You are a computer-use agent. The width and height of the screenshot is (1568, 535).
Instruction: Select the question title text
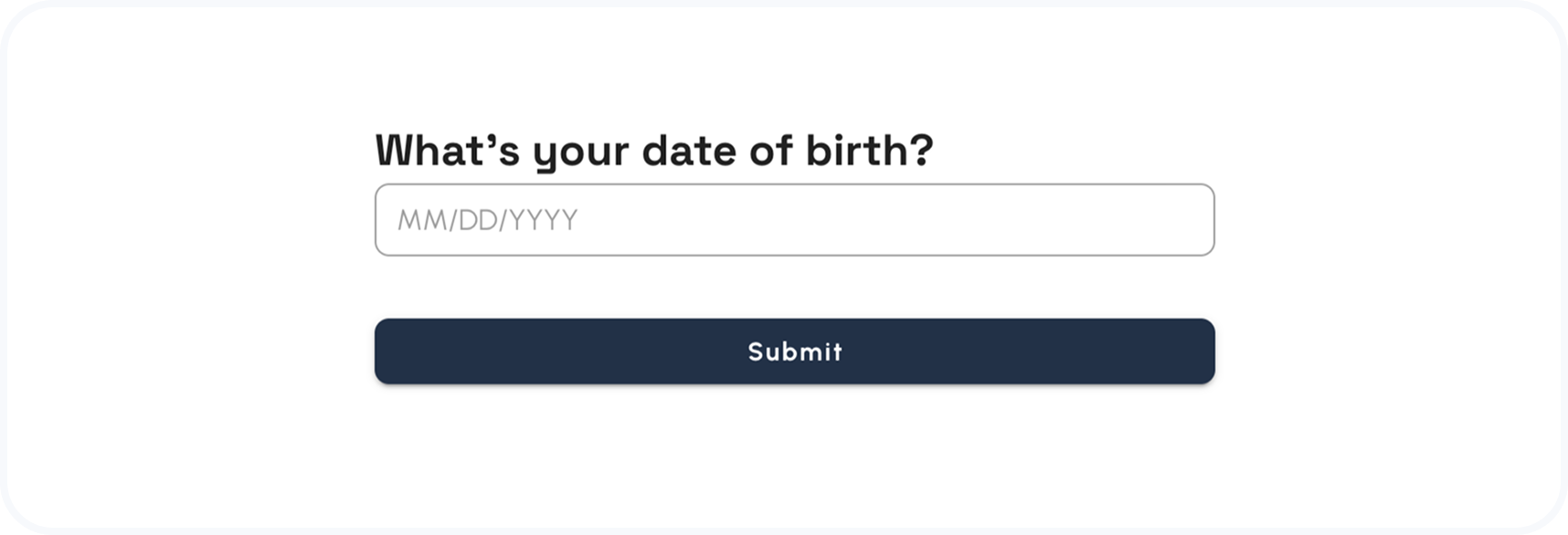click(654, 151)
